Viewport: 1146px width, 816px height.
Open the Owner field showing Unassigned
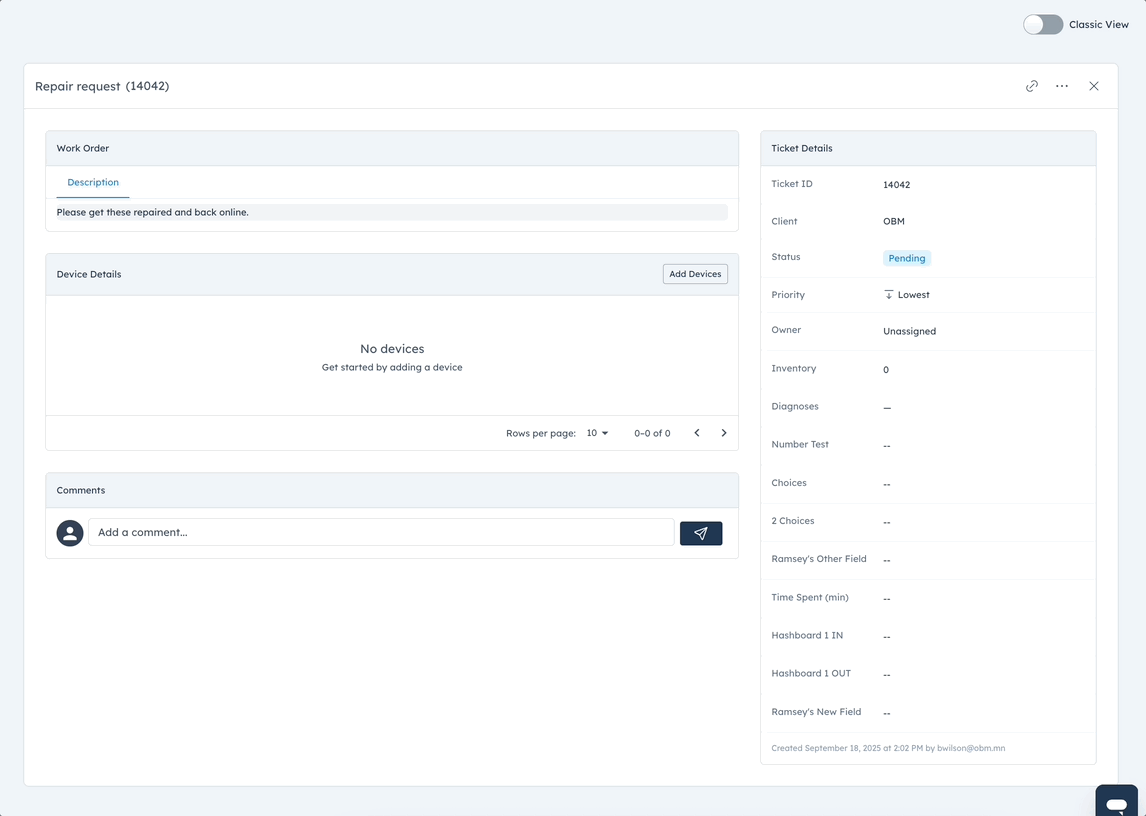909,331
